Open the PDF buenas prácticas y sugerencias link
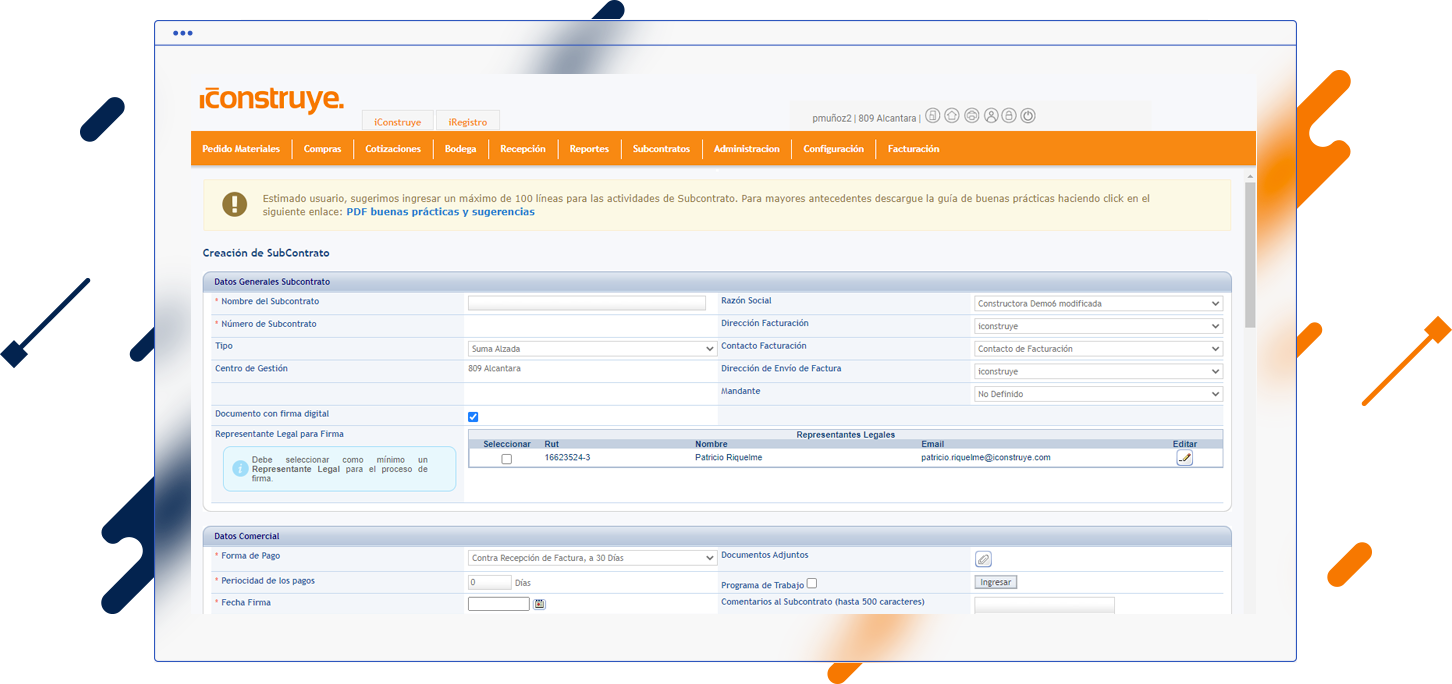The width and height of the screenshot is (1452, 684). tap(440, 211)
